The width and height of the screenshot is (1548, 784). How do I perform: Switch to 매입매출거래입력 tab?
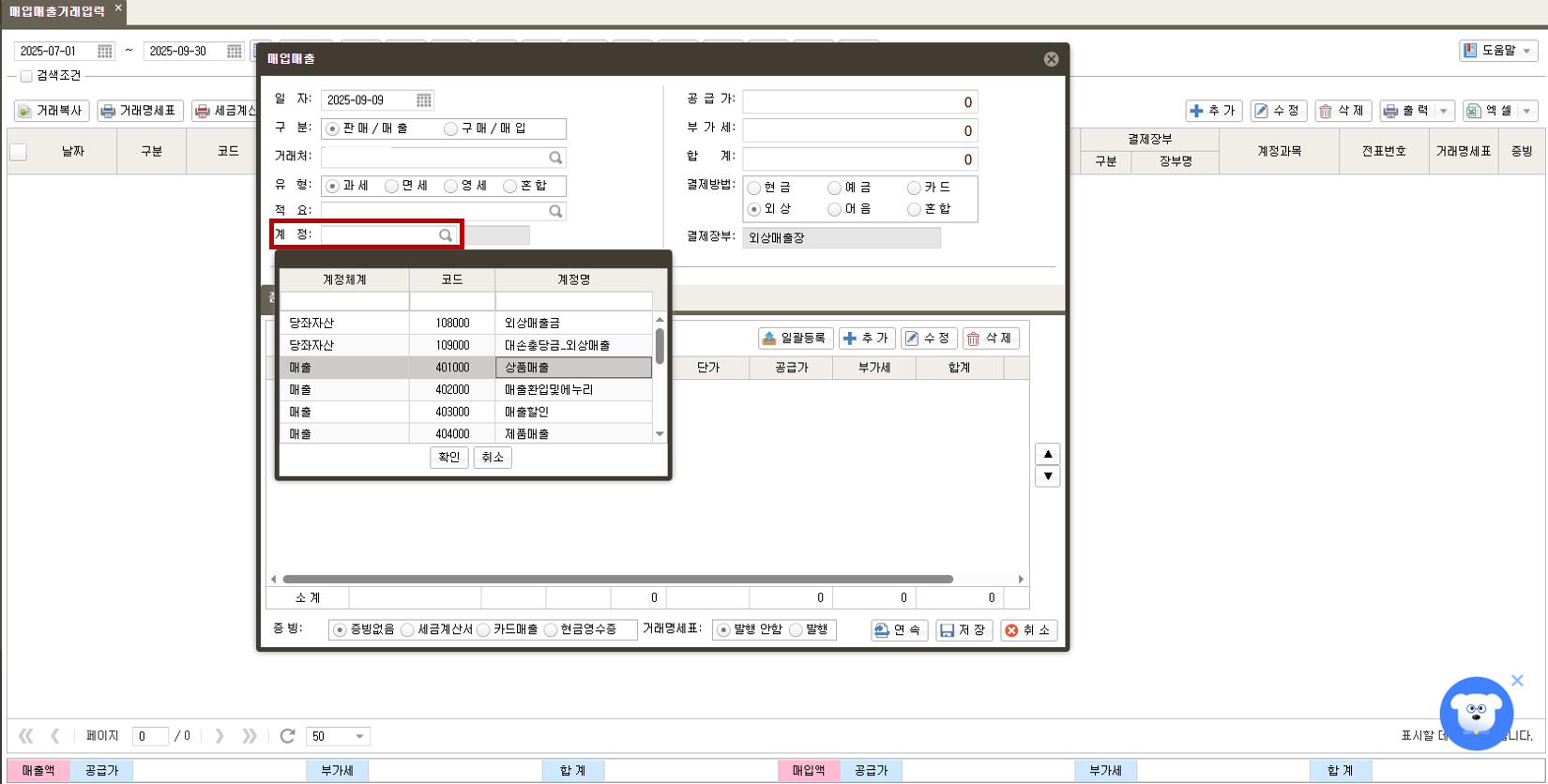57,12
